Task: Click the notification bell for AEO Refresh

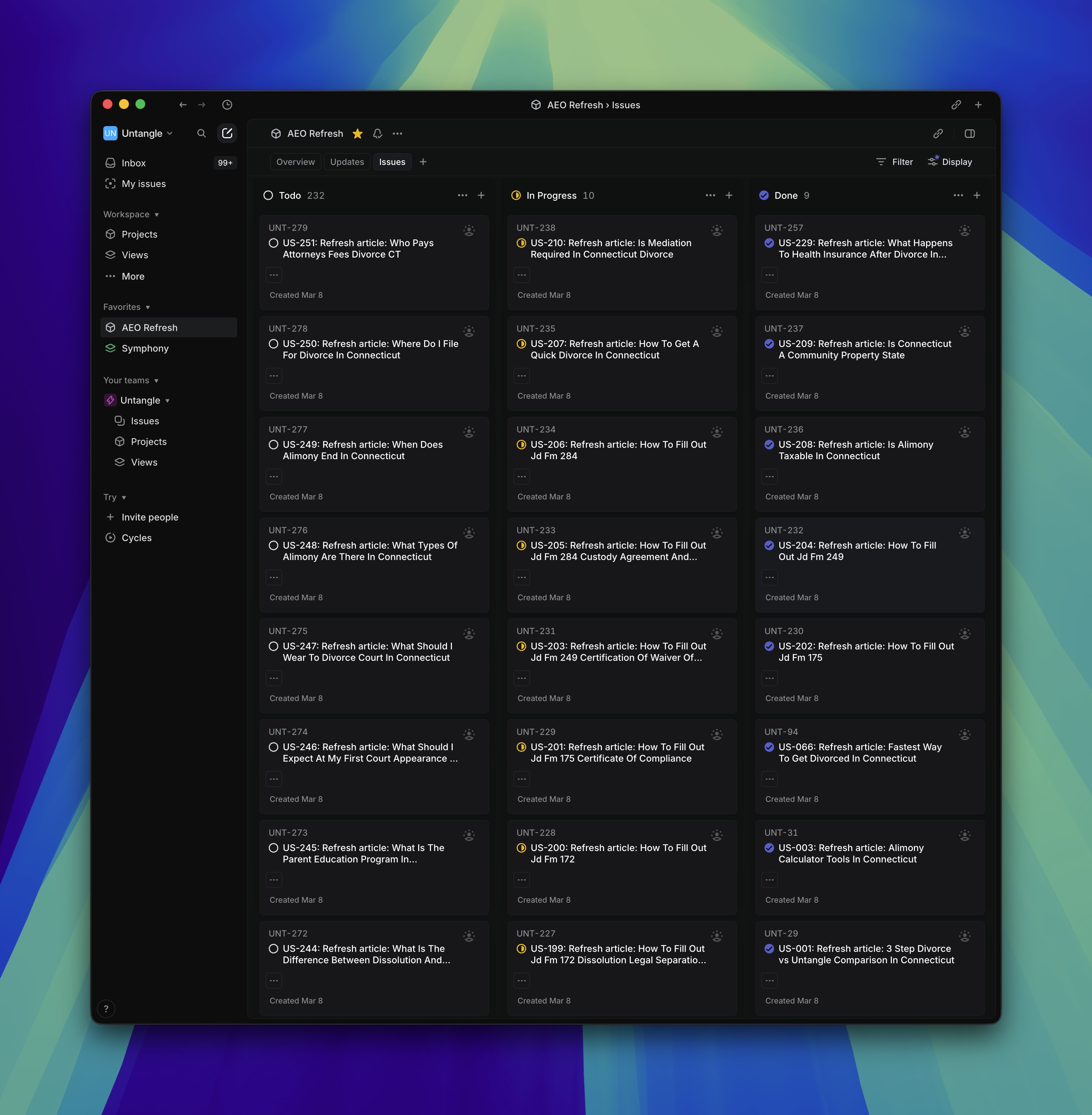Action: pos(378,134)
